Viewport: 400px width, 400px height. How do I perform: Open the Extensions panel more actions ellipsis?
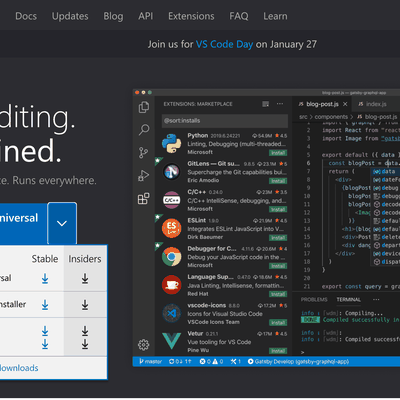point(280,104)
